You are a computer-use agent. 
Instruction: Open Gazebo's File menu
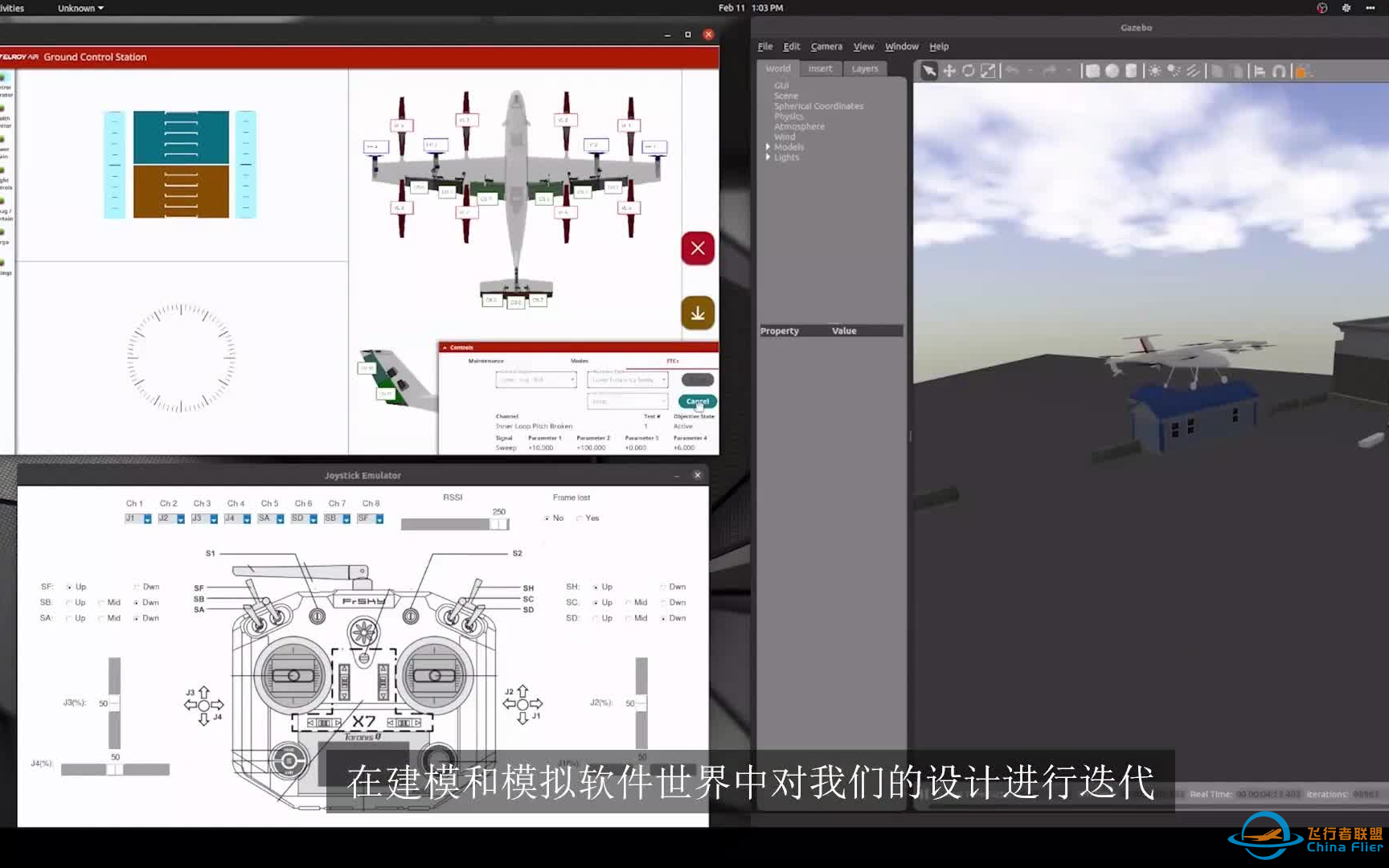pos(765,47)
